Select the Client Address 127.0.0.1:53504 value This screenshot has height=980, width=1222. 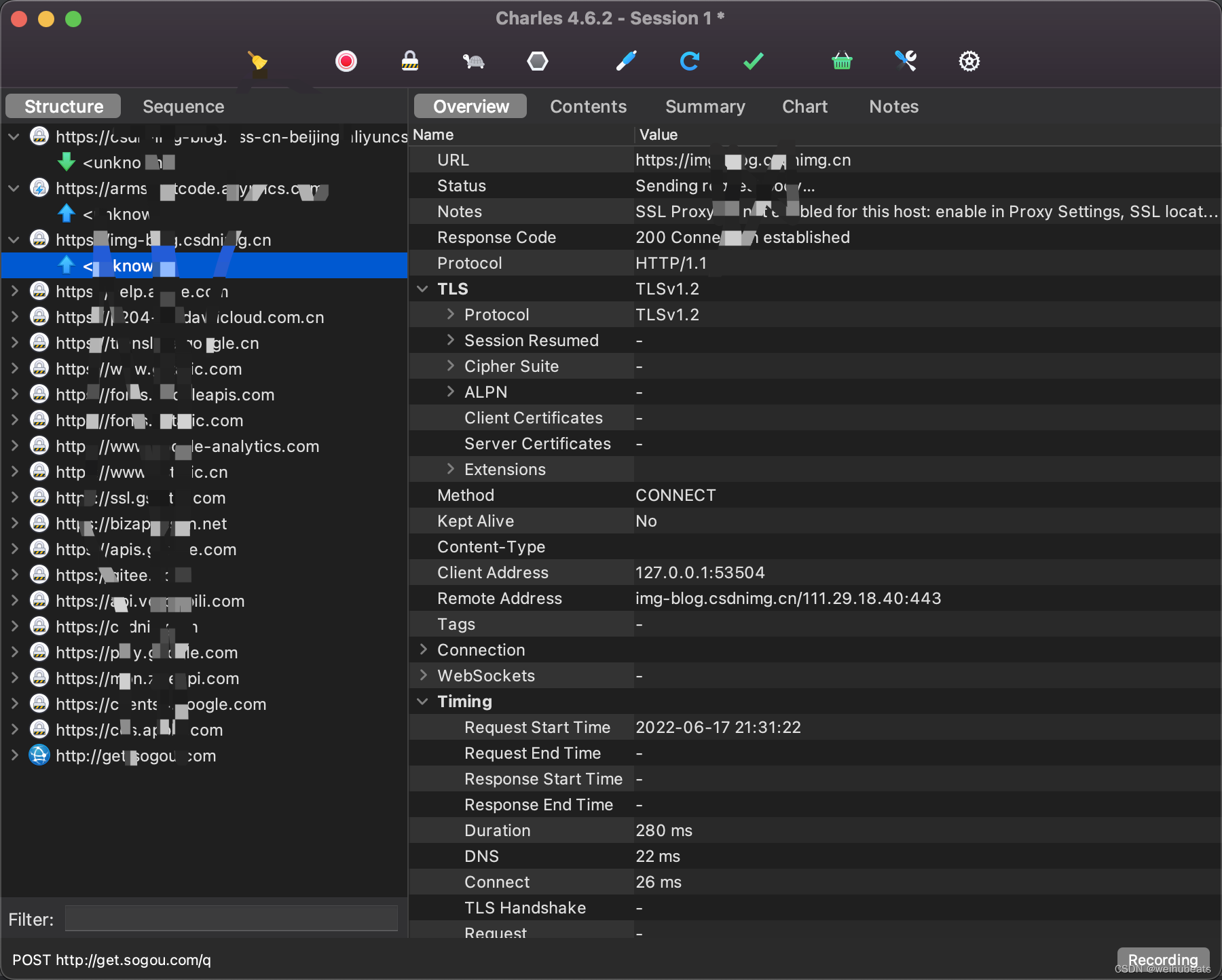(700, 573)
